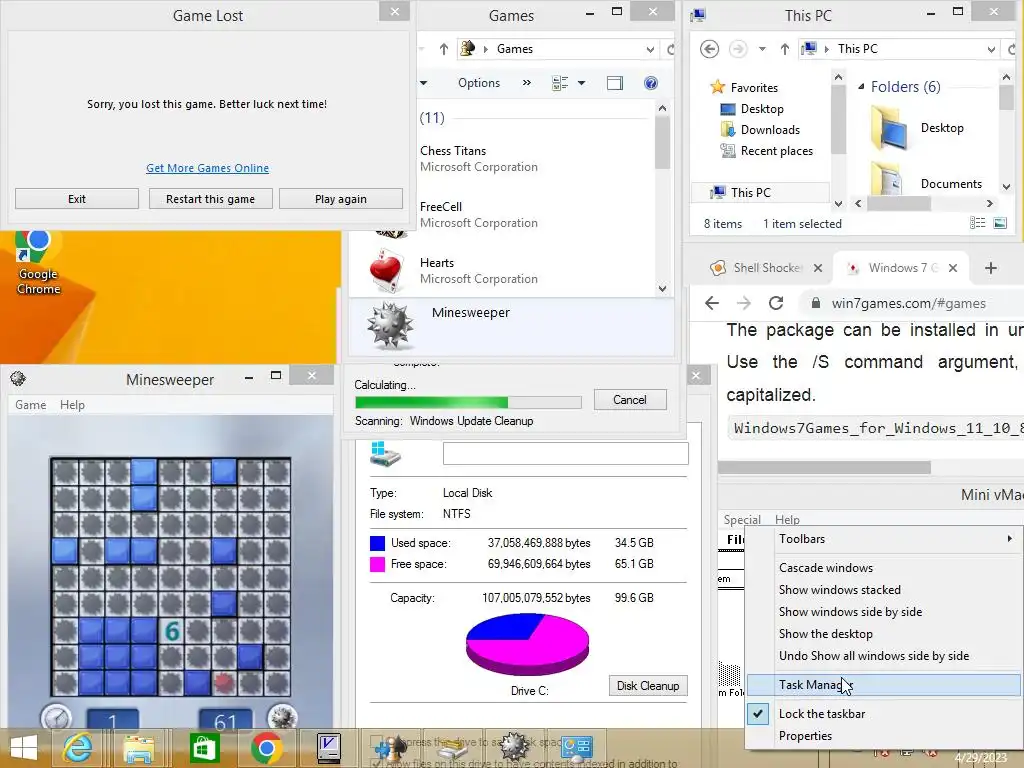Collapse the Folders (6) group
The image size is (1024, 768).
861,86
